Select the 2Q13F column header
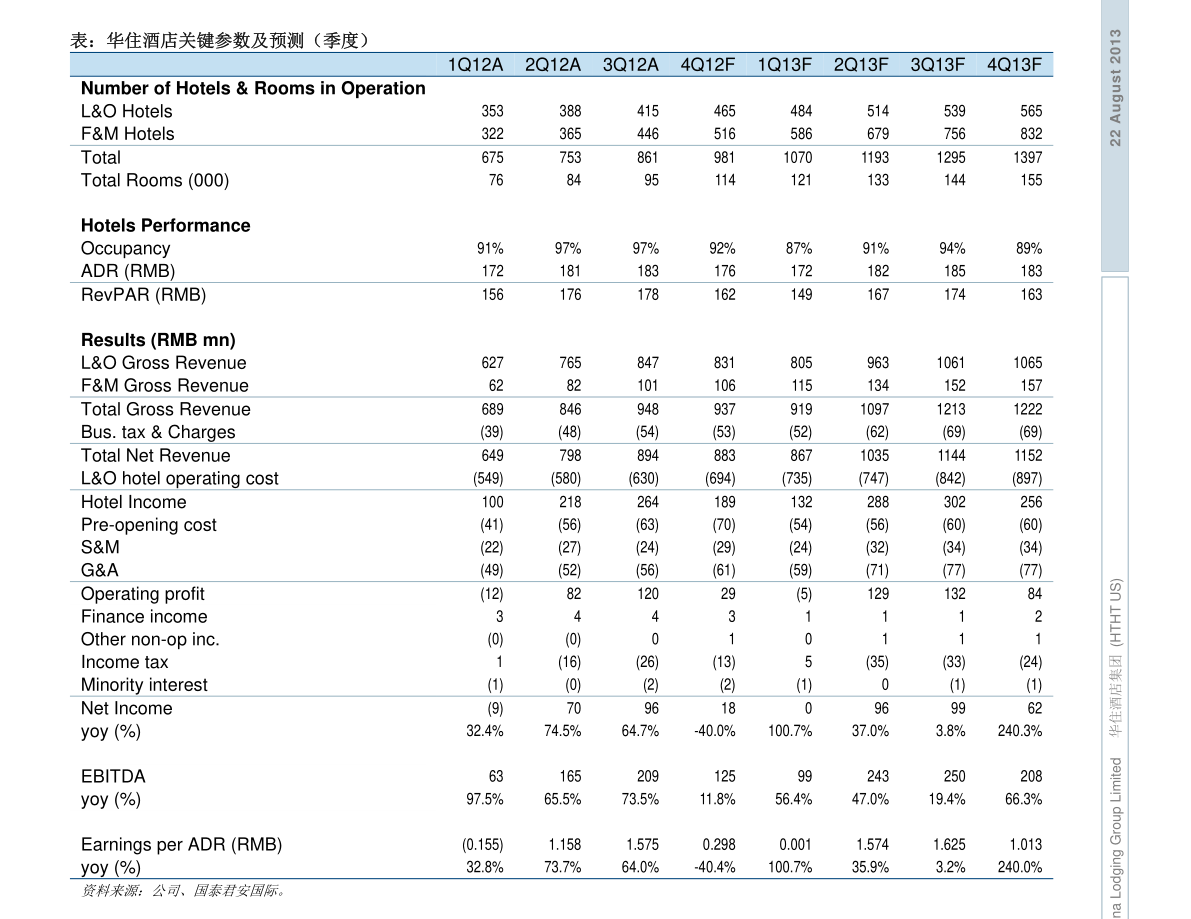Image resolution: width=1191 pixels, height=919 pixels. click(x=861, y=65)
